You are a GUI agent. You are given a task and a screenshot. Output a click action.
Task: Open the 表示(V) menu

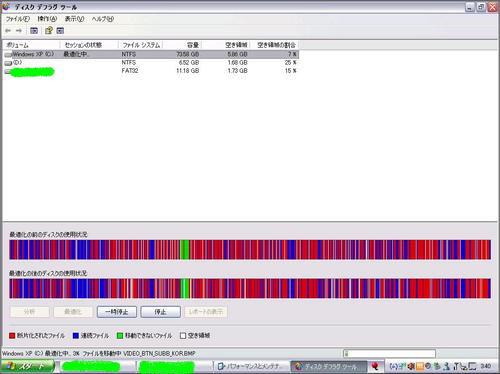coord(74,19)
